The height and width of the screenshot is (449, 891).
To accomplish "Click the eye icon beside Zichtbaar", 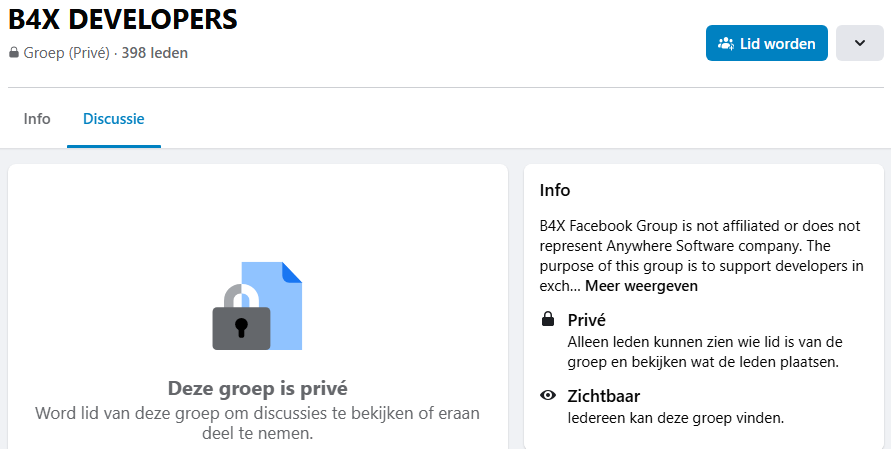I will click(x=547, y=396).
